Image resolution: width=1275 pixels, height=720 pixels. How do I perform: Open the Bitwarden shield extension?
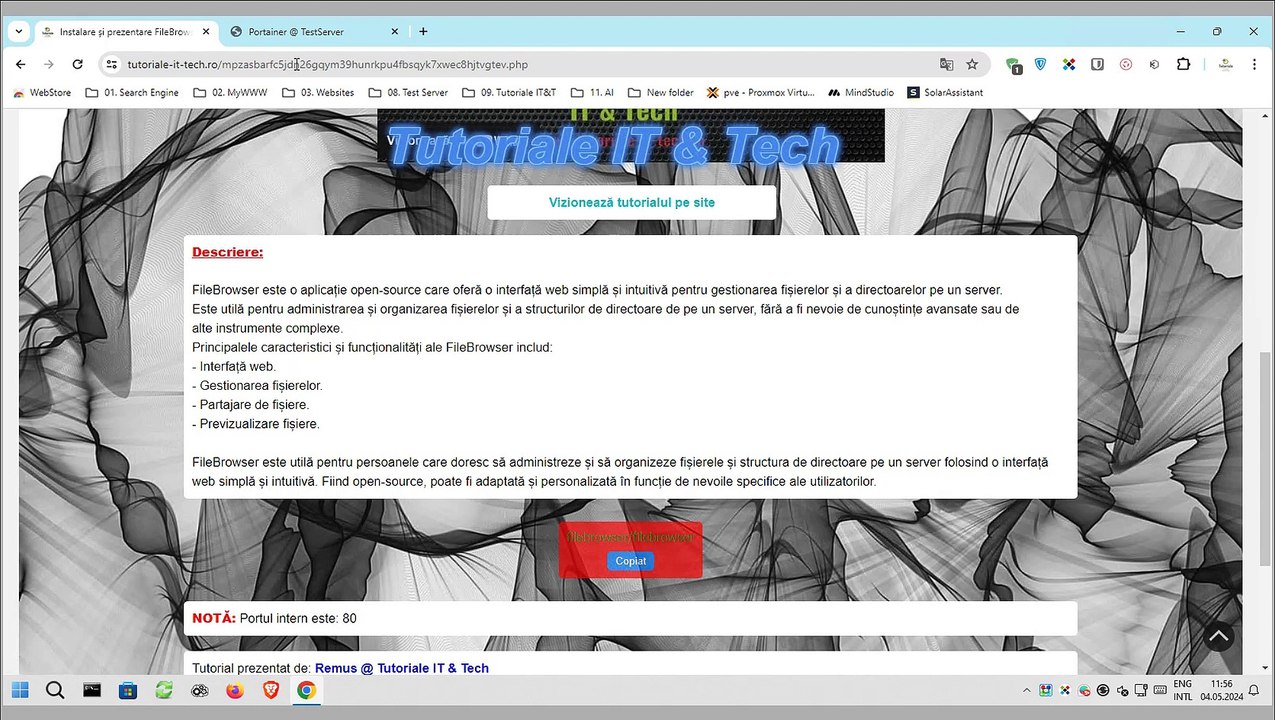(1097, 64)
